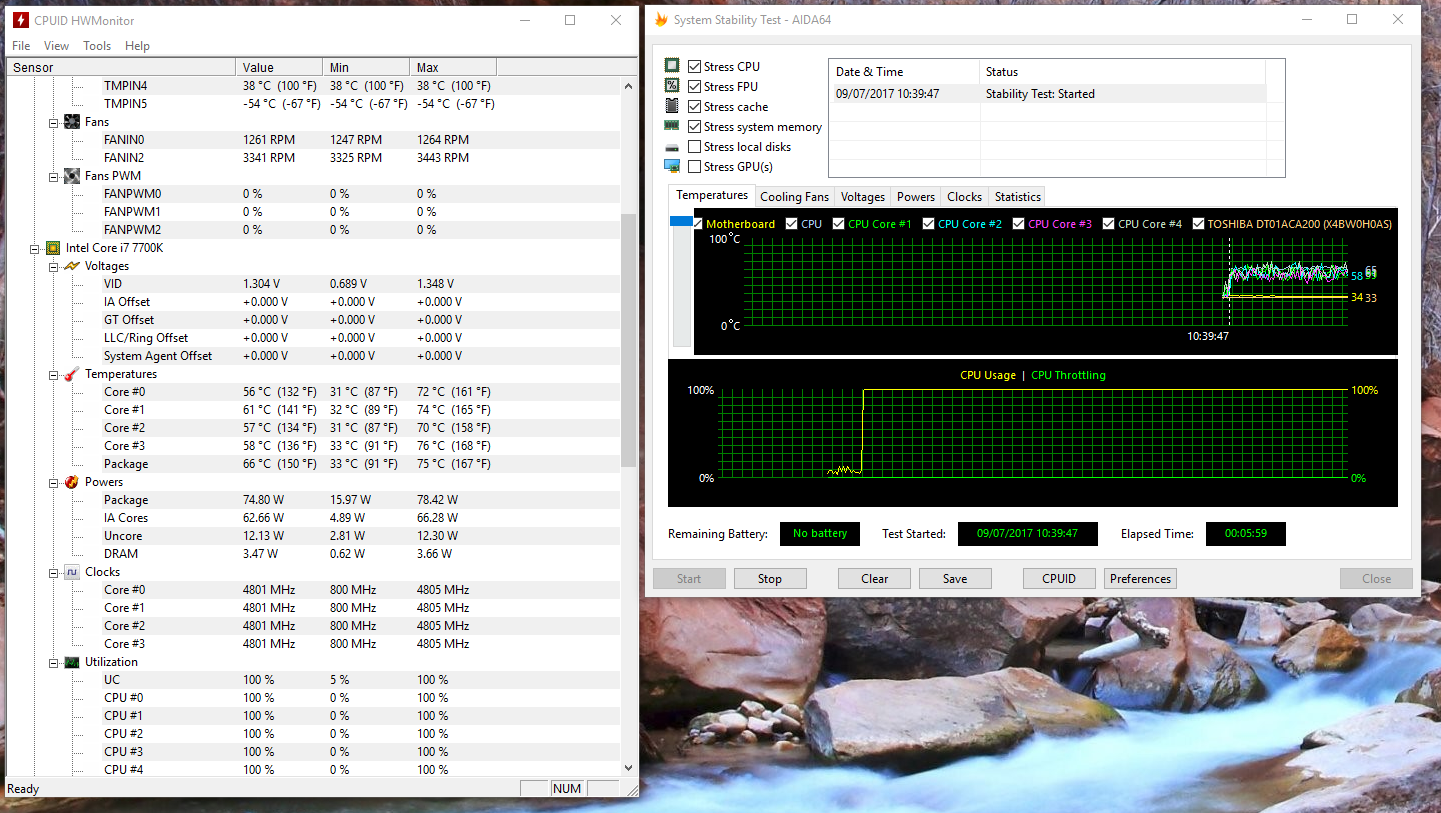Open Preferences in AIDA64
The image size is (1441, 813).
1140,579
